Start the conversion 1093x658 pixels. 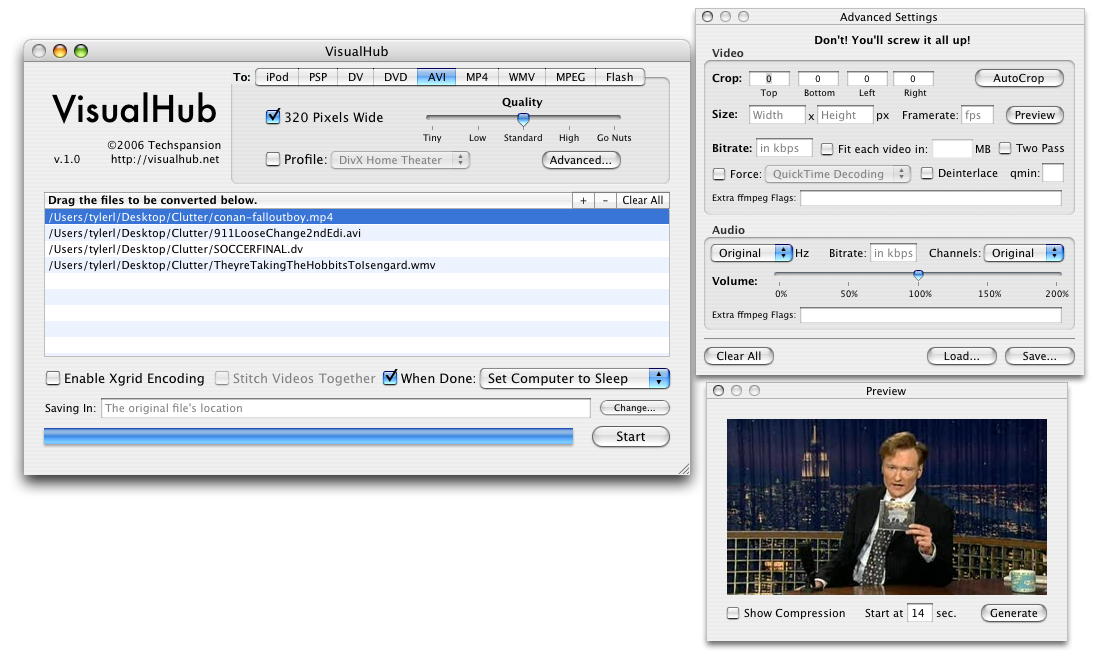(x=630, y=436)
